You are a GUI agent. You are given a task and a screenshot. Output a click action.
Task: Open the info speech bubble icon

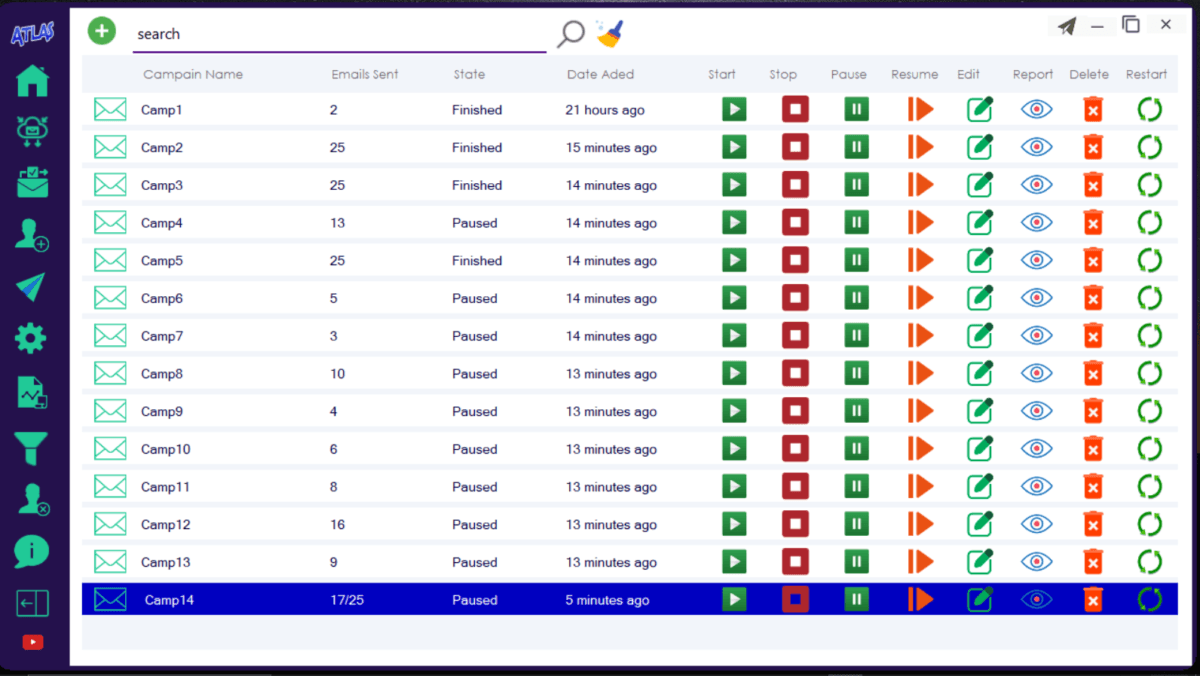coord(31,551)
